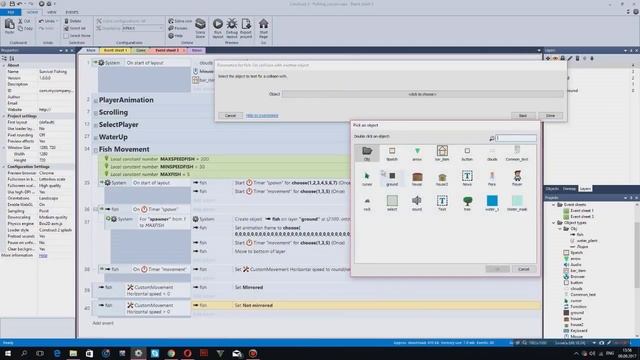This screenshot has width=640, height=360.
Task: Expand the WaterUp event group
Action: click(x=96, y=138)
